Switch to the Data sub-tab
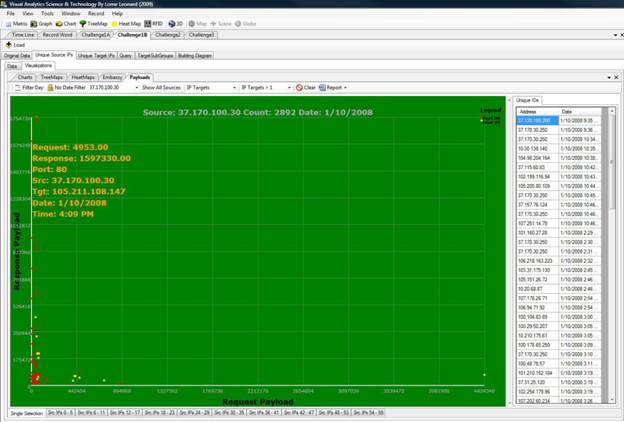Viewport: 624px width, 422px height. pos(12,66)
